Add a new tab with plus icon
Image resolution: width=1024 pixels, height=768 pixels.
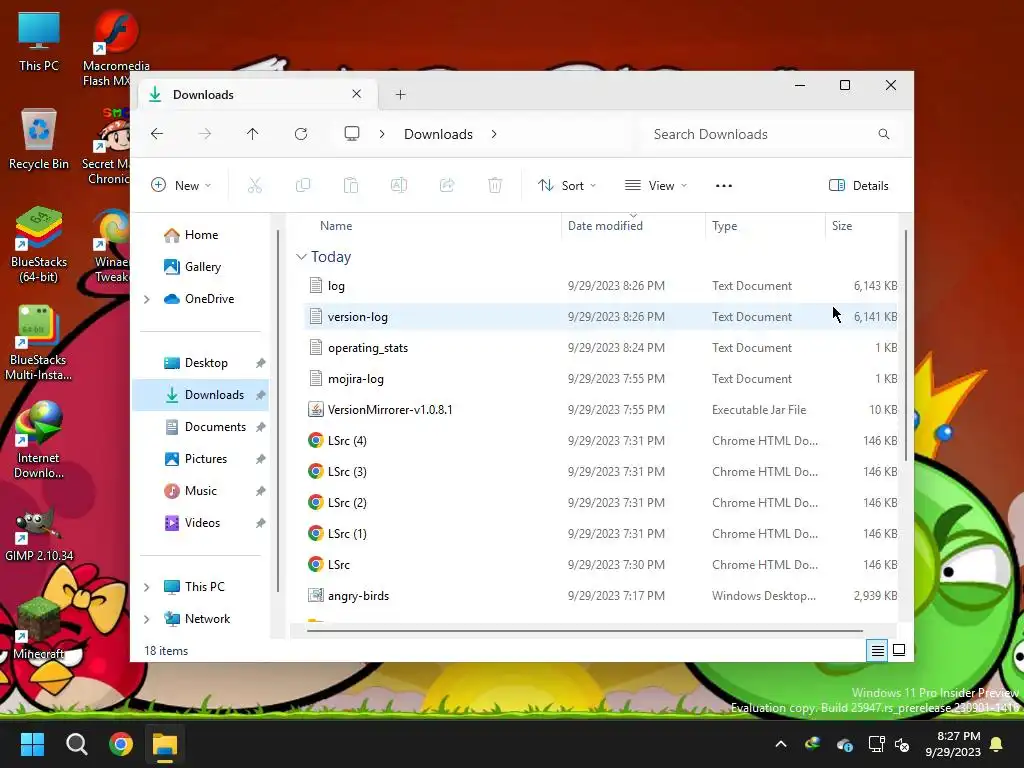400,95
